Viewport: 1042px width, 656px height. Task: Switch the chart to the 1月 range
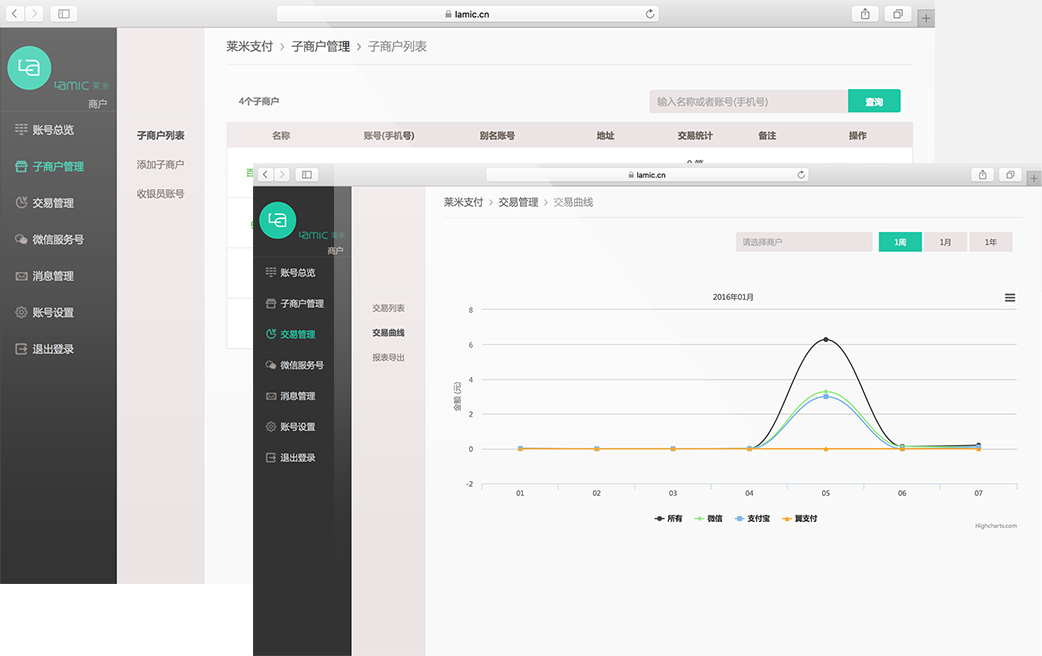[945, 242]
